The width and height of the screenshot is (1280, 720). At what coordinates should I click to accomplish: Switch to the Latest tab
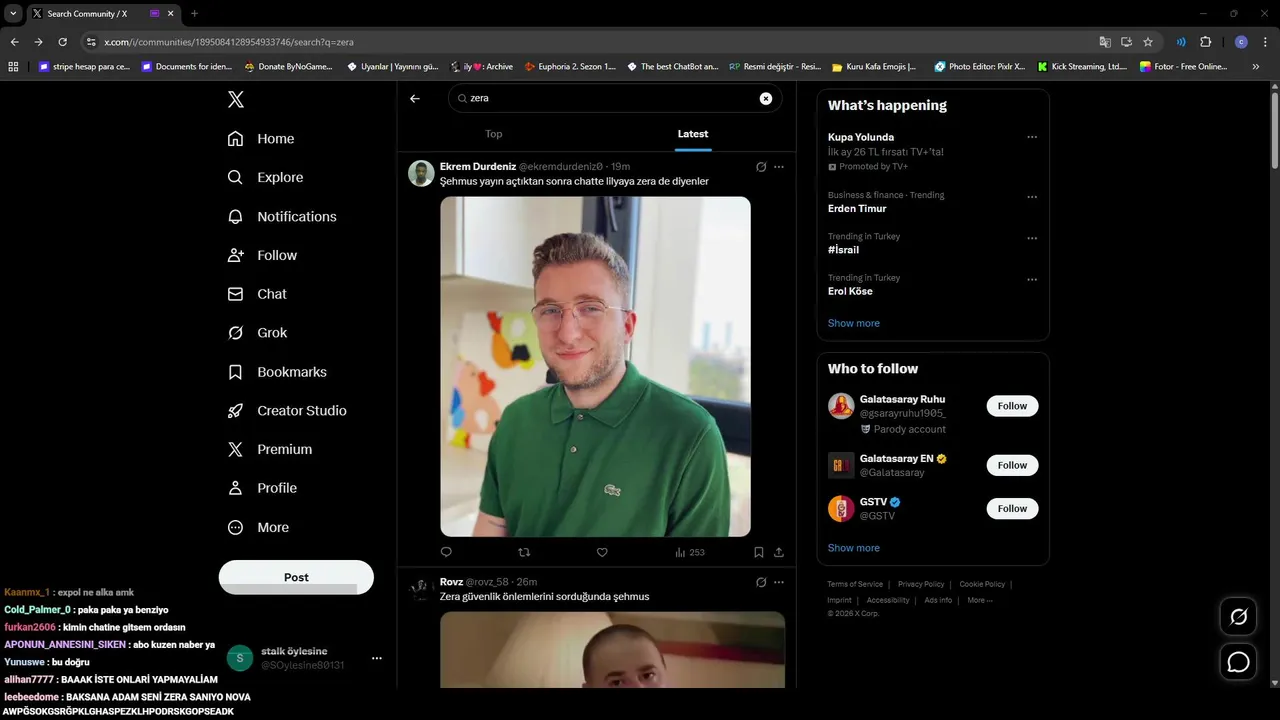pos(693,134)
